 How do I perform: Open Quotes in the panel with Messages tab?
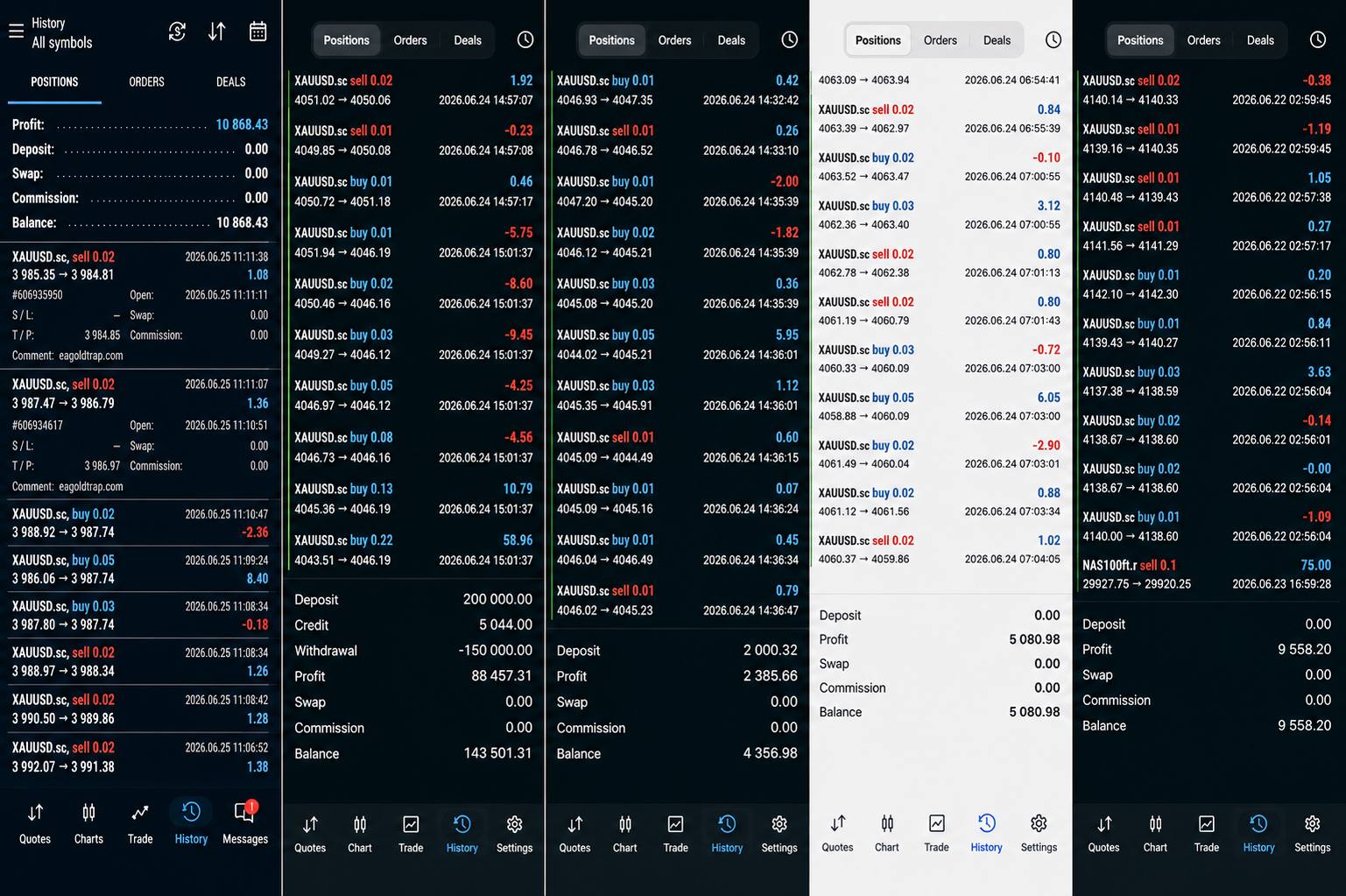pyautogui.click(x=35, y=823)
